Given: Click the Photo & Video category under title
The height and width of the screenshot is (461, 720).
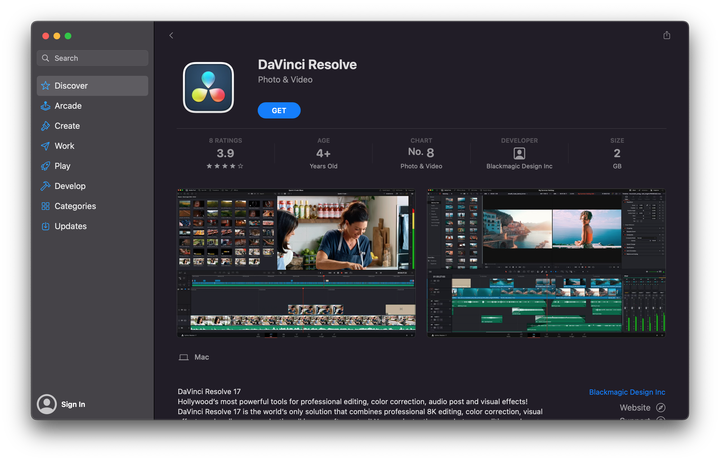Looking at the screenshot, I should pos(285,80).
